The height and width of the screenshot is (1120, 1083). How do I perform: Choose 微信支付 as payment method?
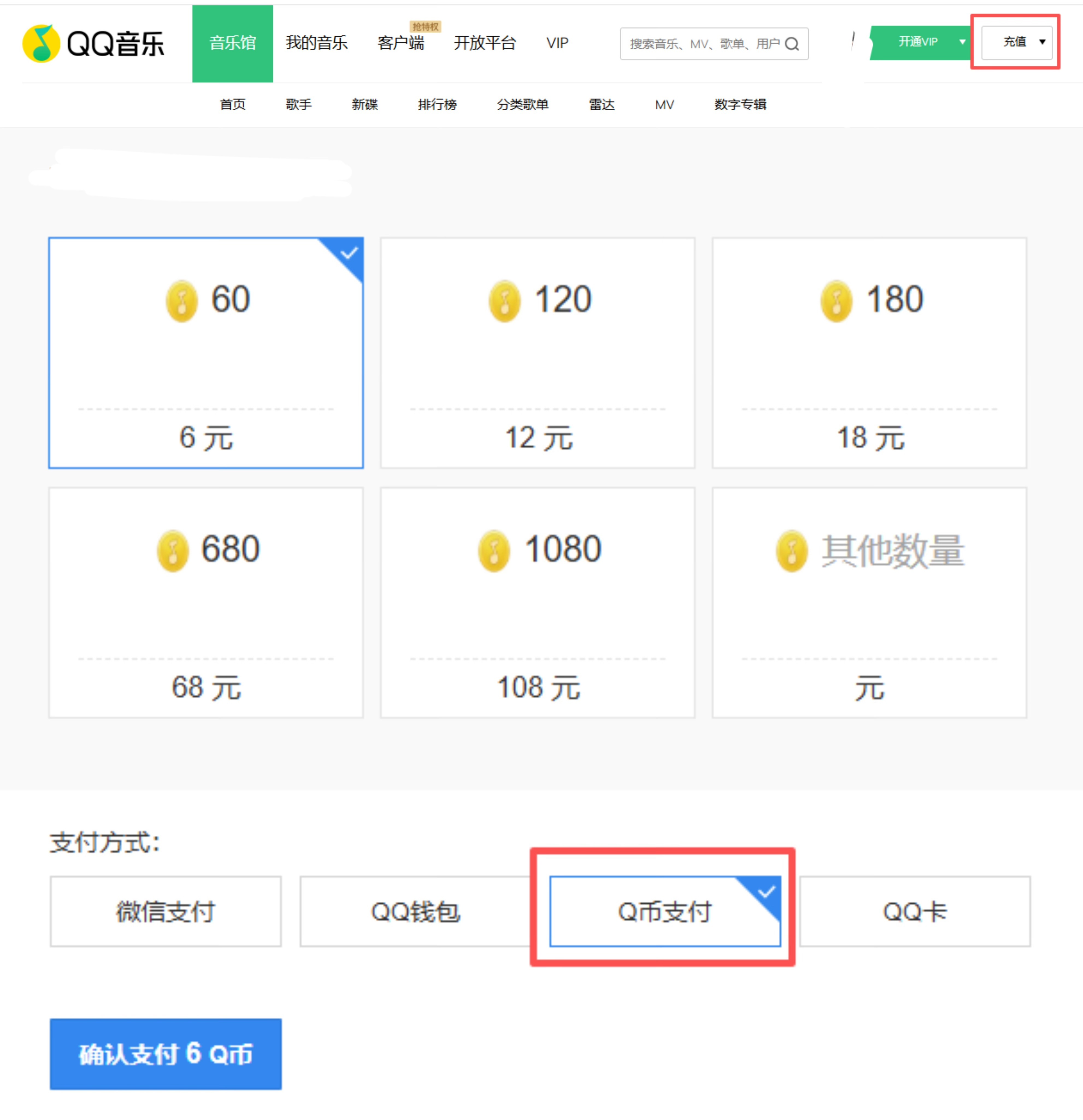[x=166, y=911]
